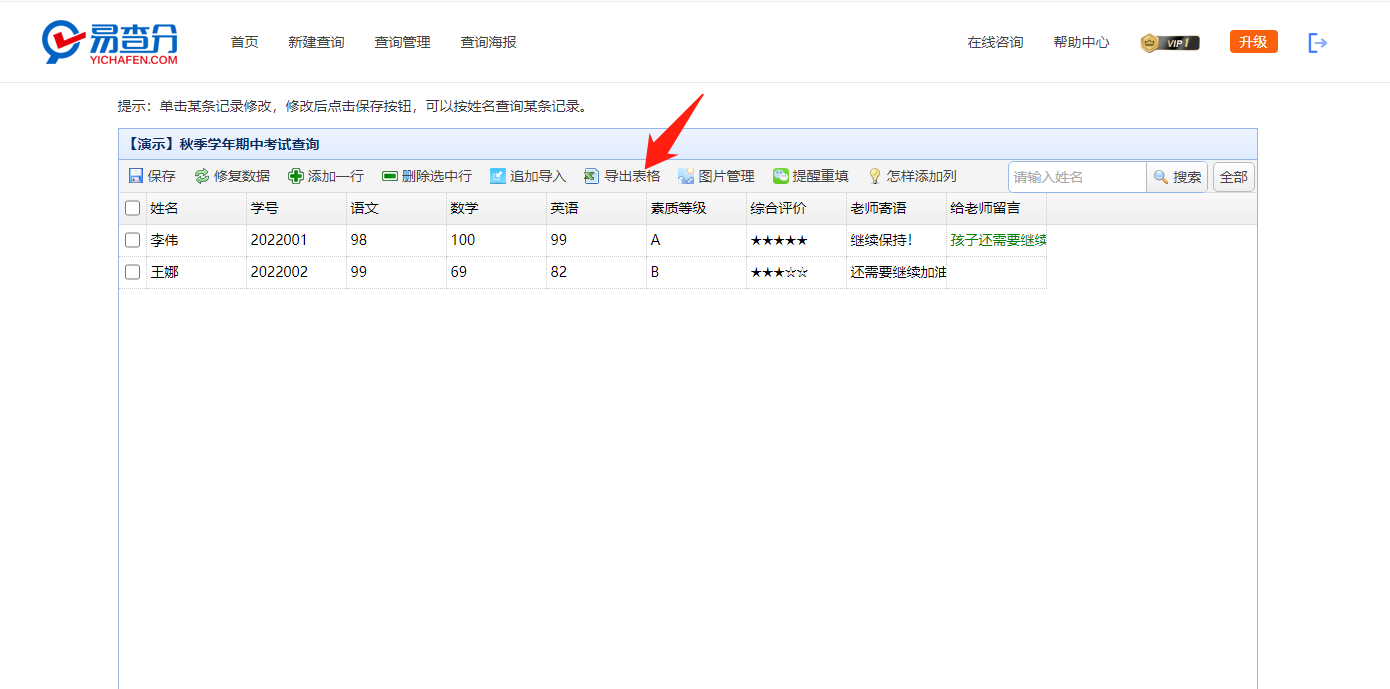Viewport: 1390px width, 689px height.
Task: Check the row checkbox for 李伟
Action: click(x=132, y=240)
